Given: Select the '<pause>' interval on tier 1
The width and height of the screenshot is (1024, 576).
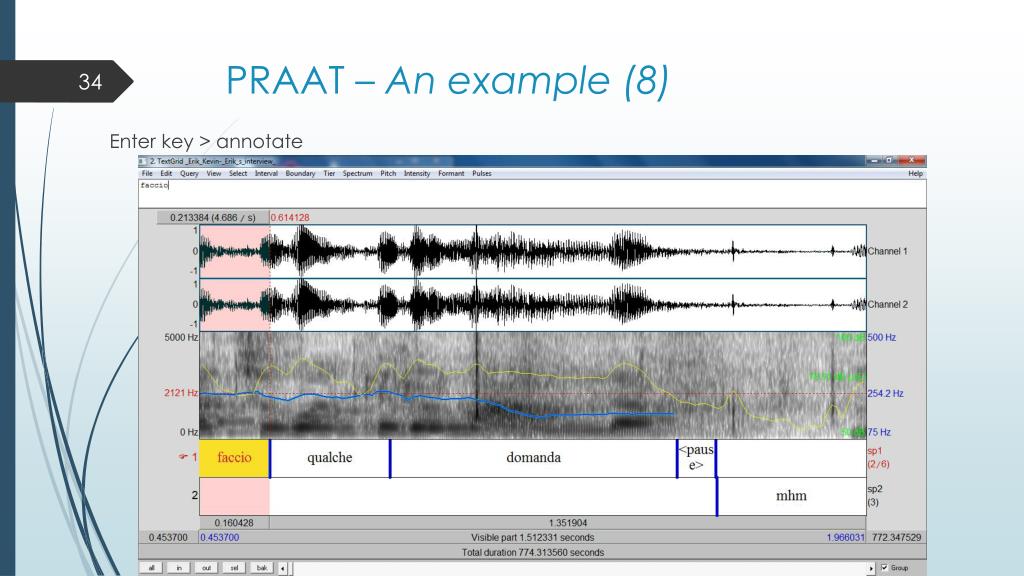Looking at the screenshot, I should click(696, 458).
